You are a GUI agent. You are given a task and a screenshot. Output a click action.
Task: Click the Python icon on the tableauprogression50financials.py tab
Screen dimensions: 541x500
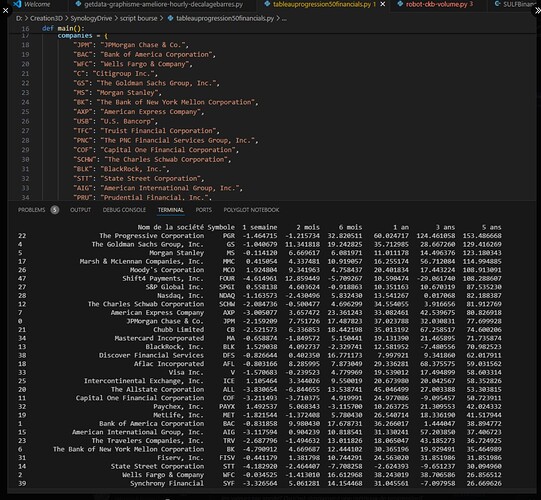pos(267,4)
